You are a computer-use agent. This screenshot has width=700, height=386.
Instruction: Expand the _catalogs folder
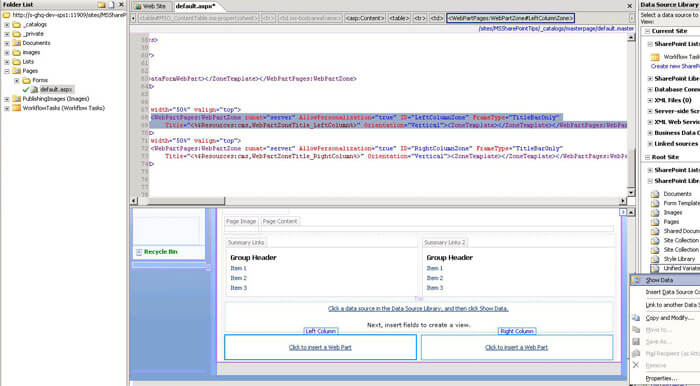click(7, 25)
